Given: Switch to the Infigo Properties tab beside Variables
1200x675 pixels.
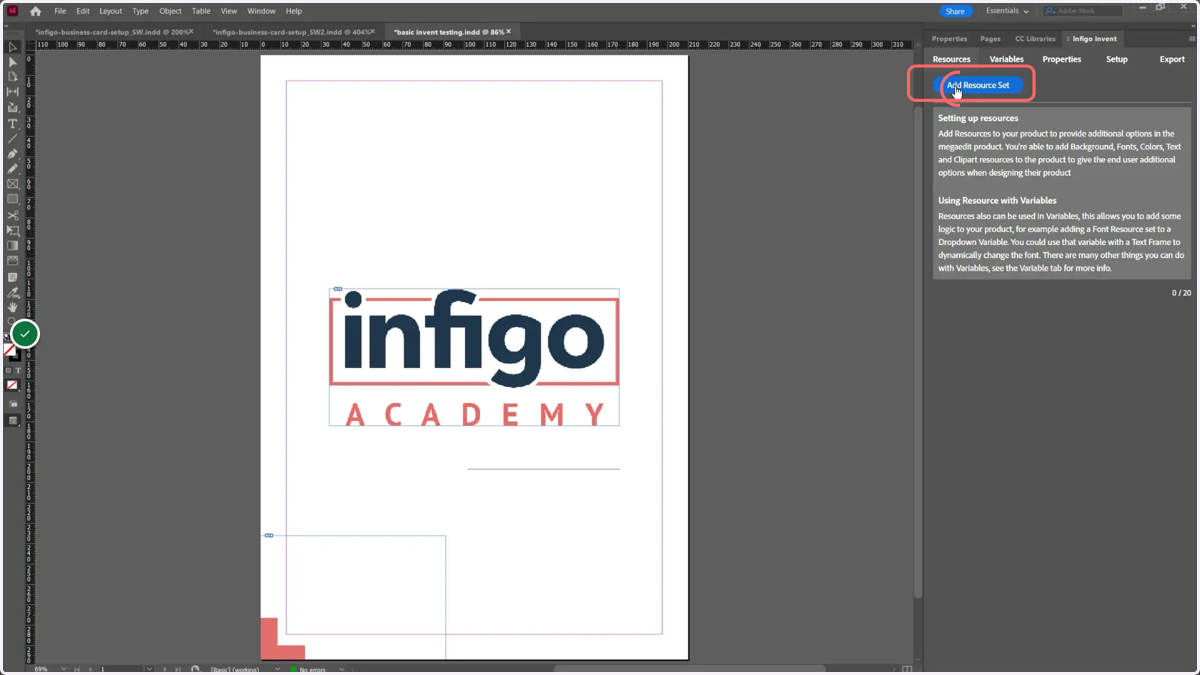Looking at the screenshot, I should click(x=1061, y=59).
